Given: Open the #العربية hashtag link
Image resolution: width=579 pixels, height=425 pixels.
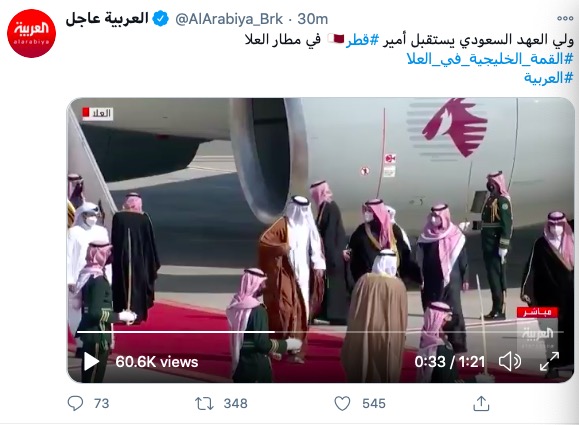Looking at the screenshot, I should coord(549,78).
